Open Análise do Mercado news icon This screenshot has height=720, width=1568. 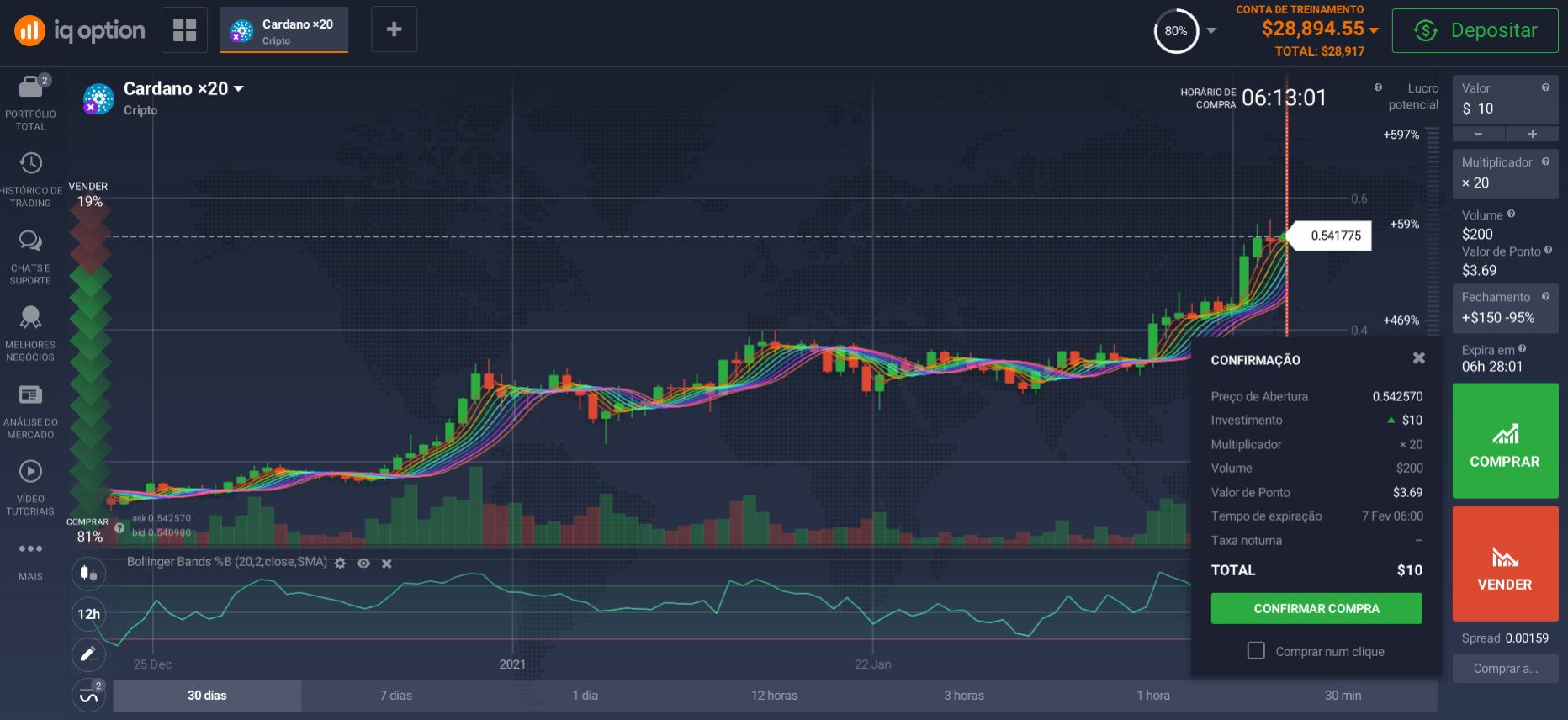(x=30, y=394)
